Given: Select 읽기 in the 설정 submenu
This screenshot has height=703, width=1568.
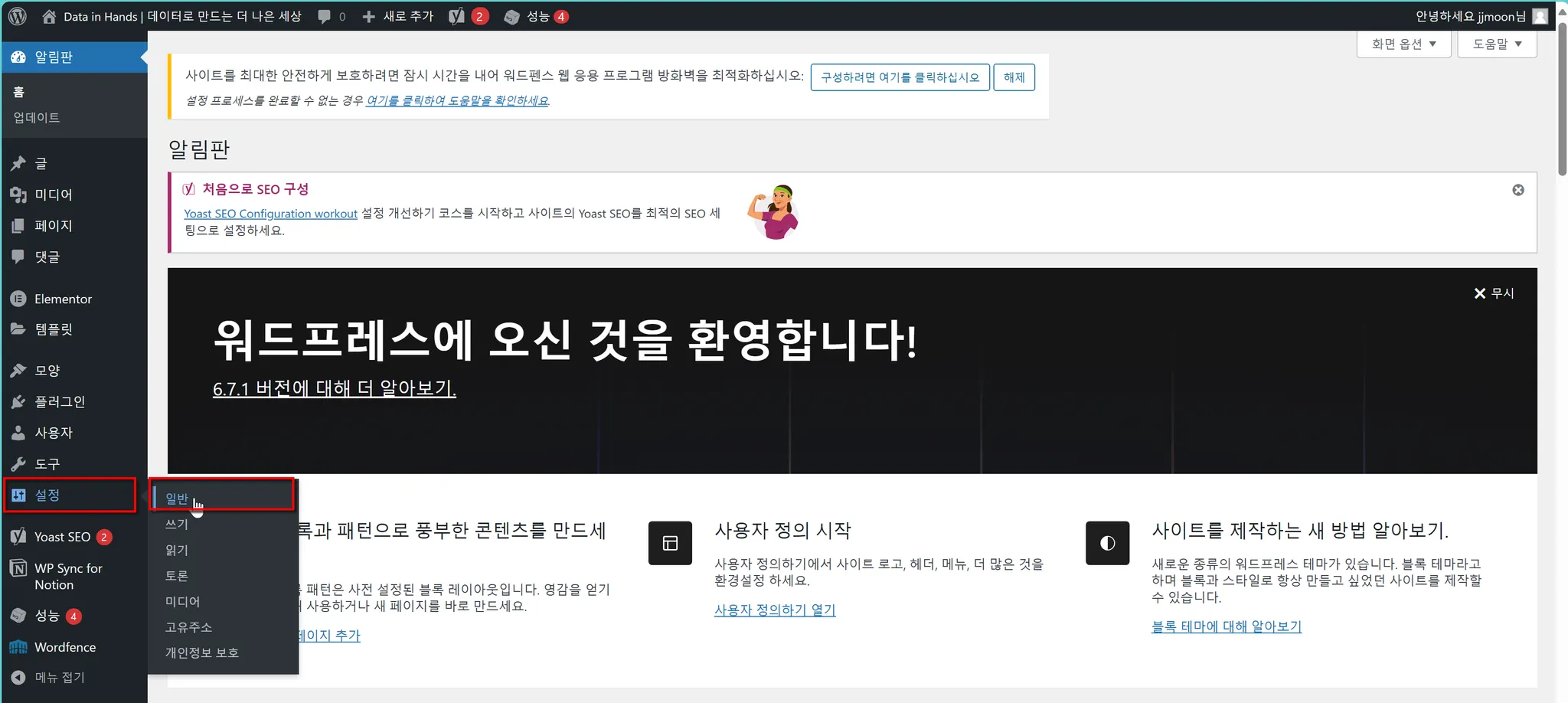Looking at the screenshot, I should (x=223, y=550).
